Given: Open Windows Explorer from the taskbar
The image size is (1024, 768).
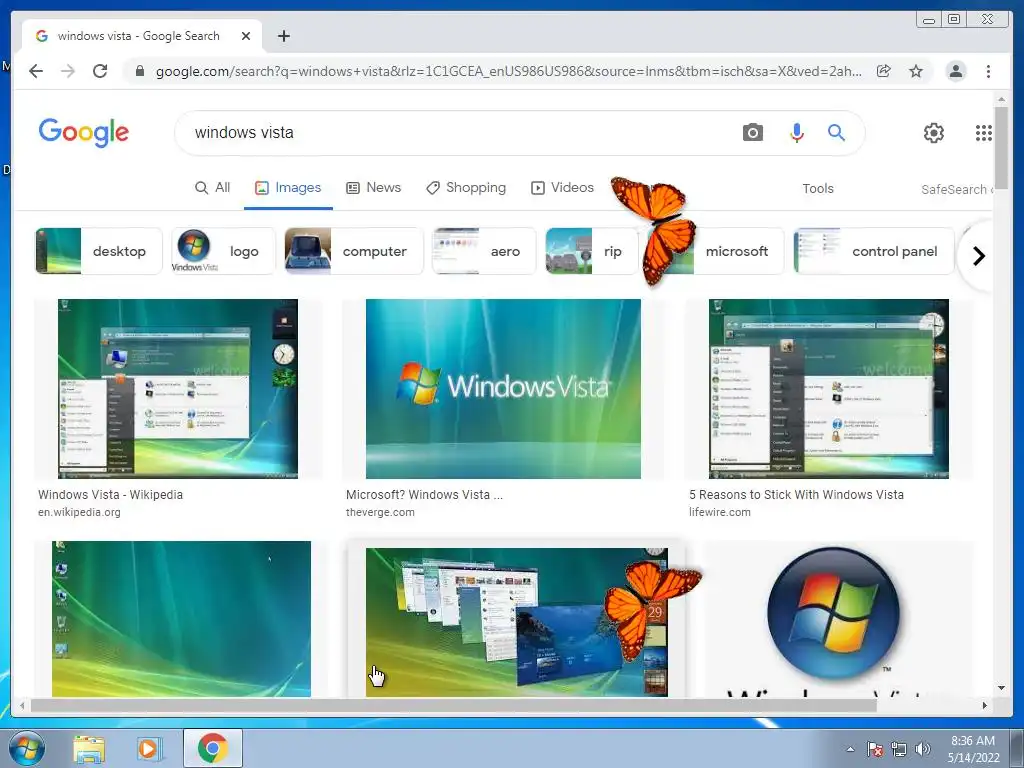Looking at the screenshot, I should click(89, 749).
